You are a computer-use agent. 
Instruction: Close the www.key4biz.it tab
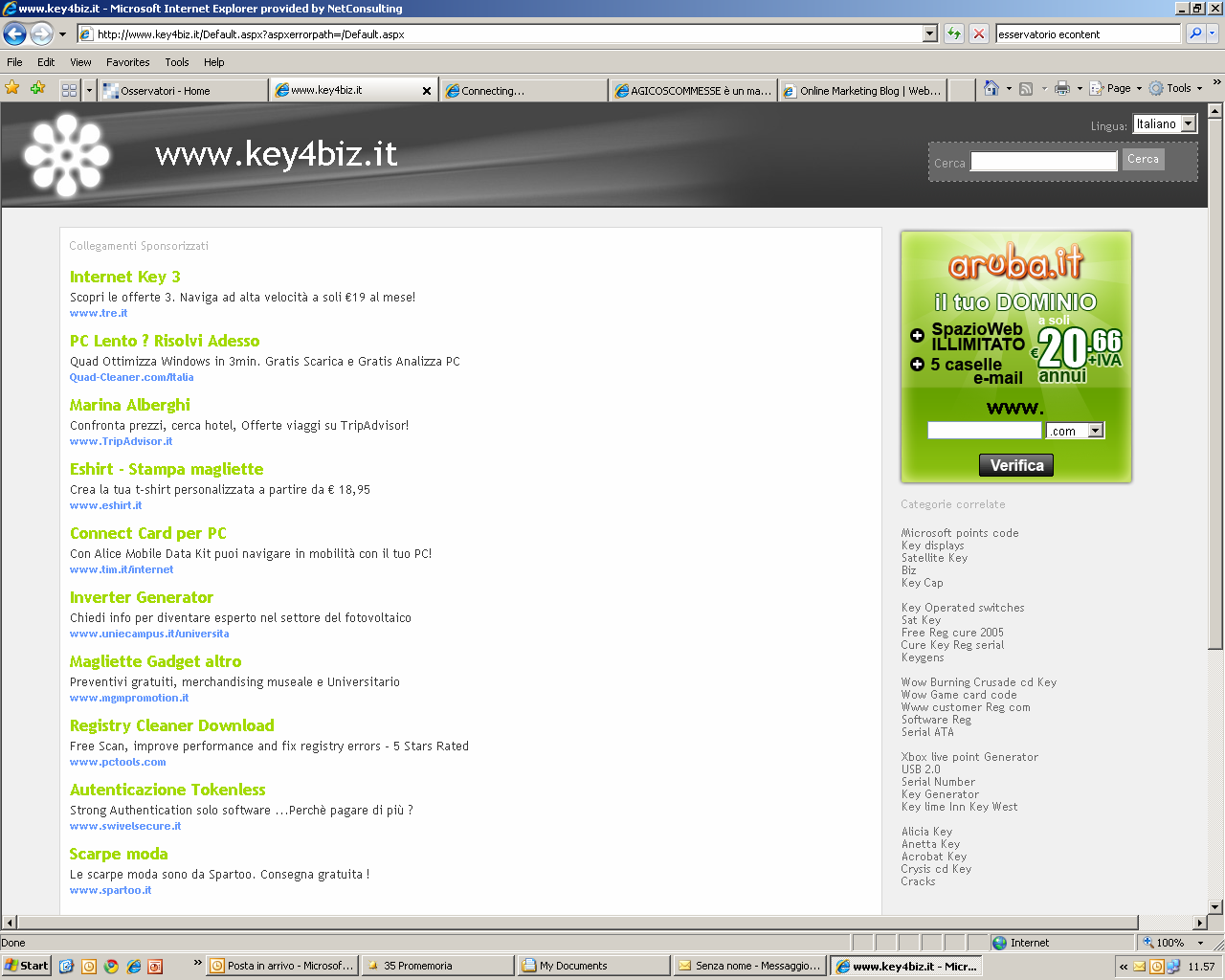[427, 90]
